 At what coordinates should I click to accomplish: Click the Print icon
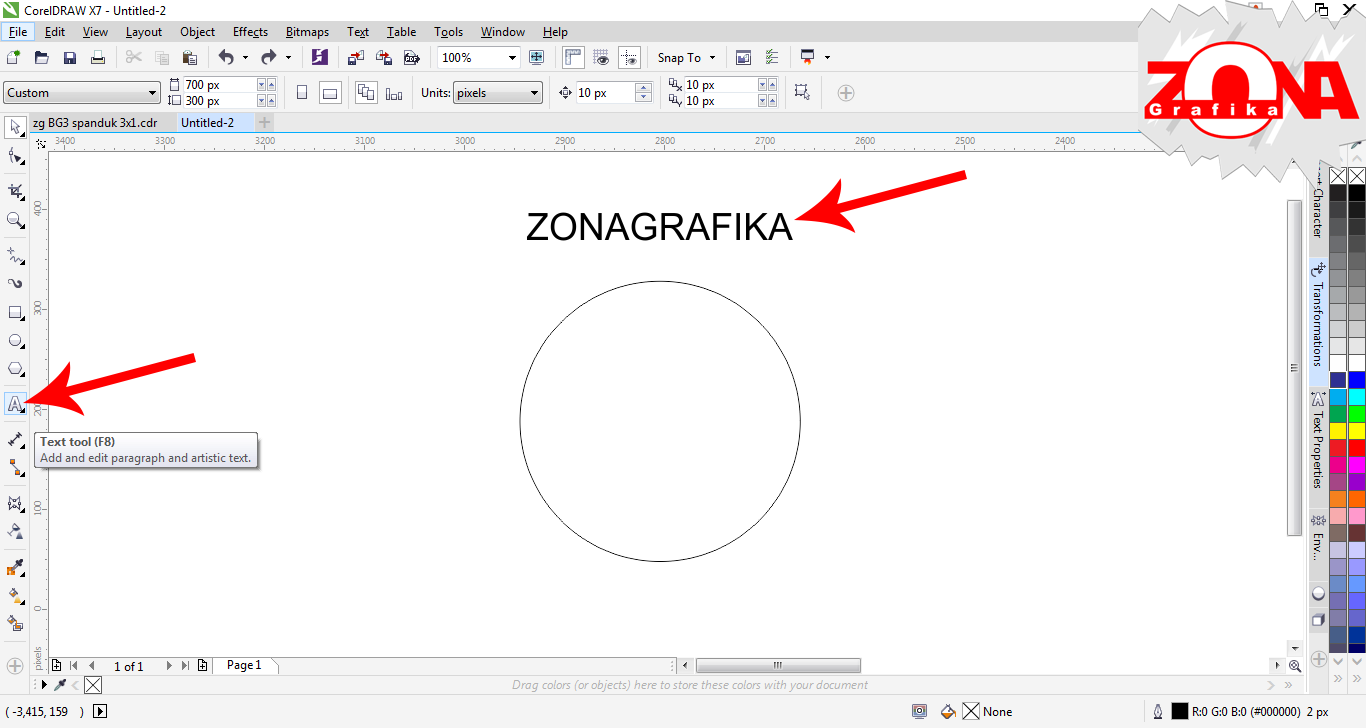(98, 58)
